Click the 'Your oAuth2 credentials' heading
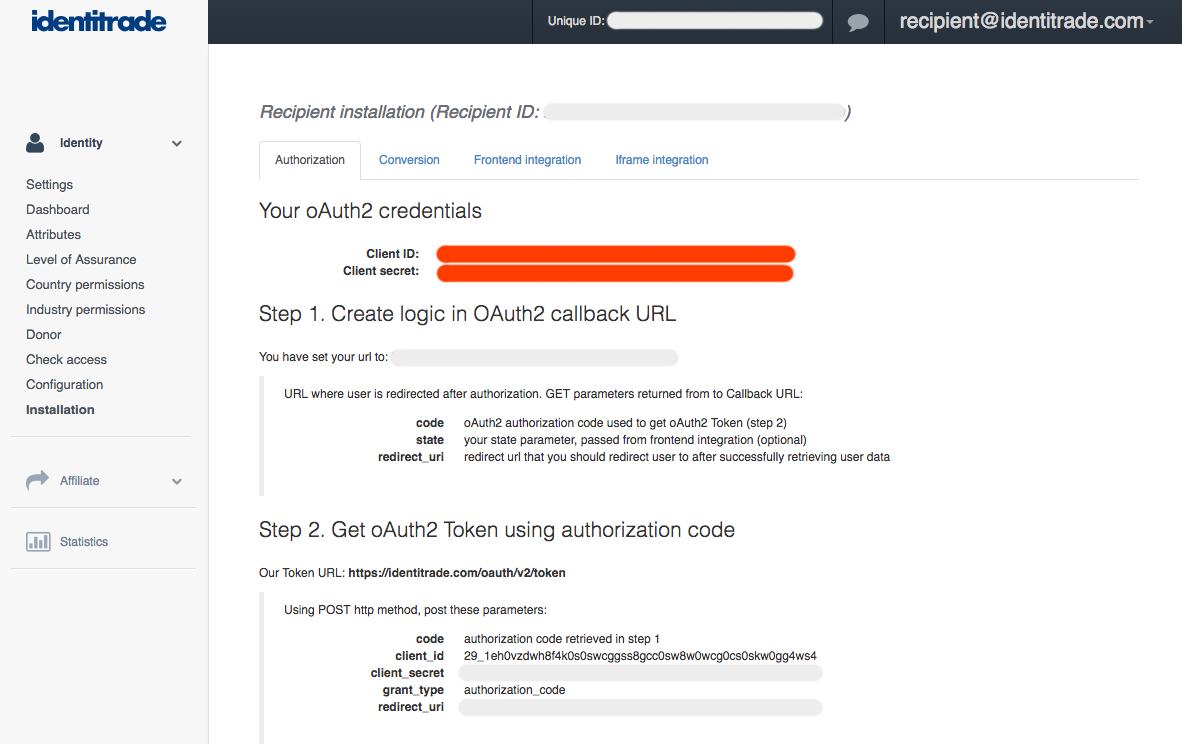1182x744 pixels. (x=370, y=211)
